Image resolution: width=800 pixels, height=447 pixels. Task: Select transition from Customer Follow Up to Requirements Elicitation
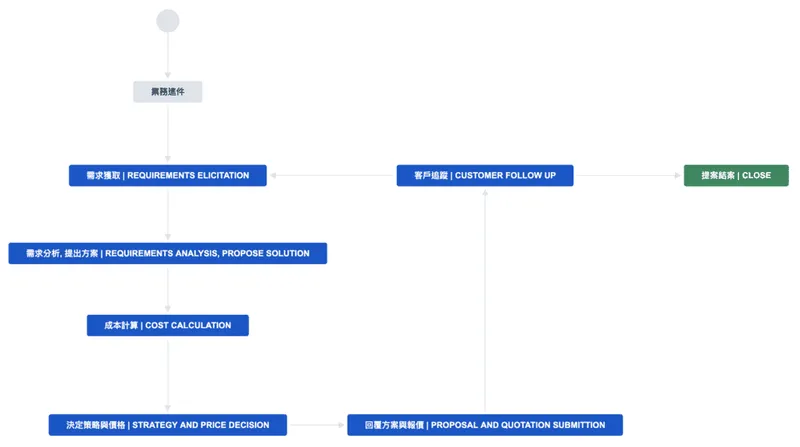(x=332, y=175)
